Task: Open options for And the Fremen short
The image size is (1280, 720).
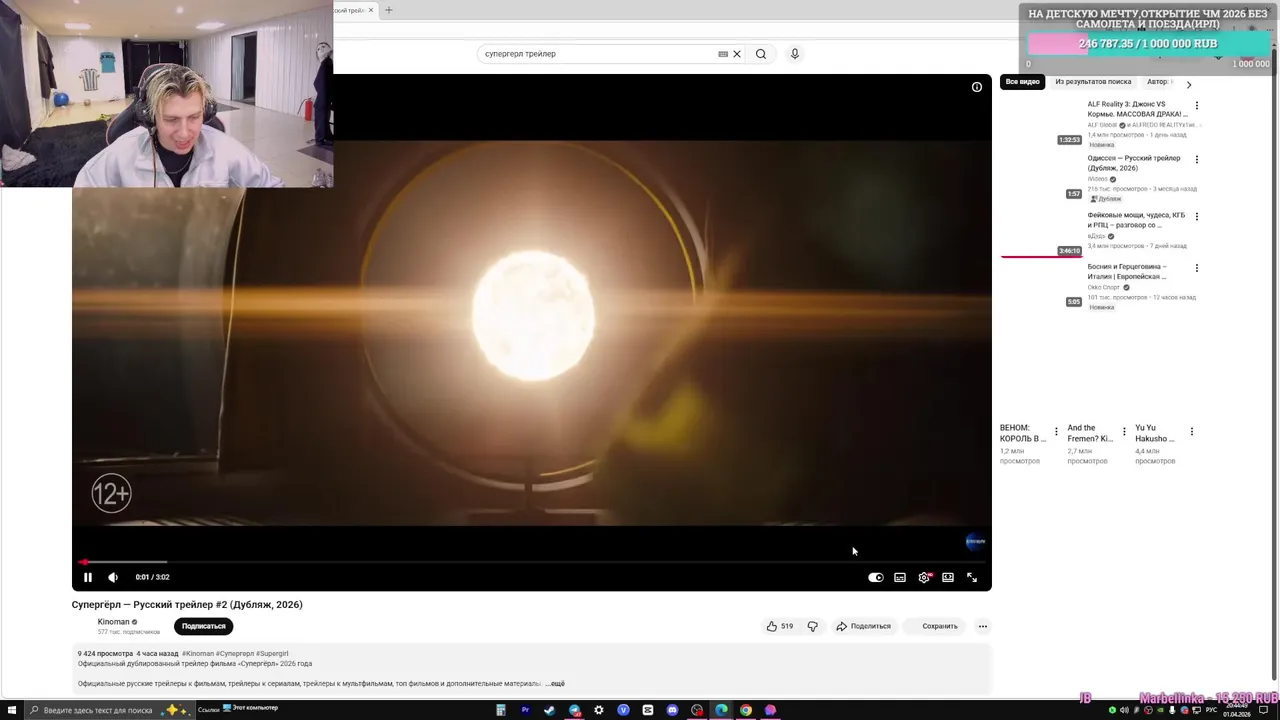Action: point(1124,432)
